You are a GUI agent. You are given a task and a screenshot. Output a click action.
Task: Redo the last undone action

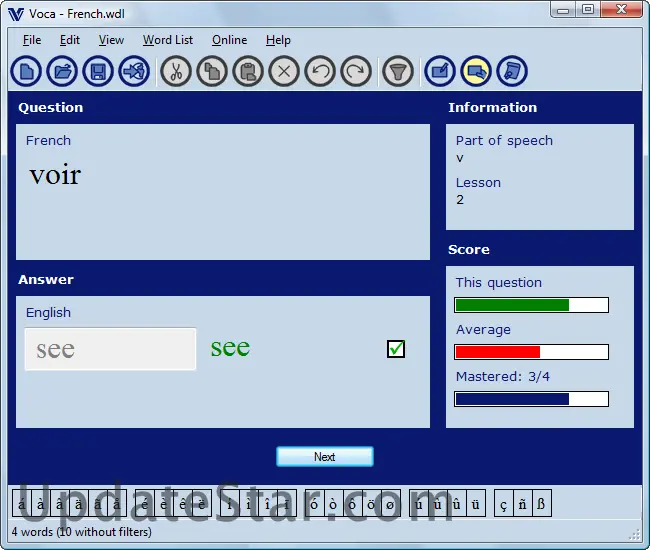pos(356,71)
